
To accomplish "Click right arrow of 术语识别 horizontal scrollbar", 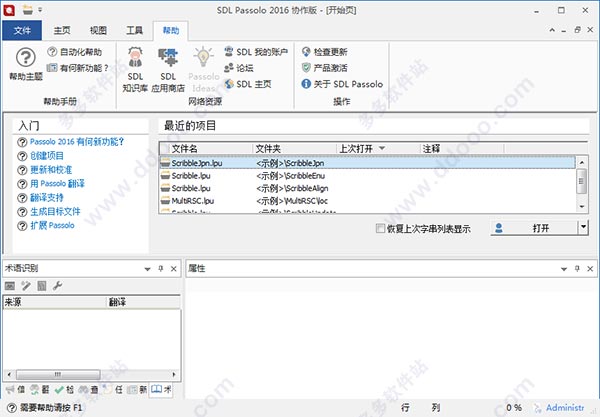I will (x=174, y=374).
